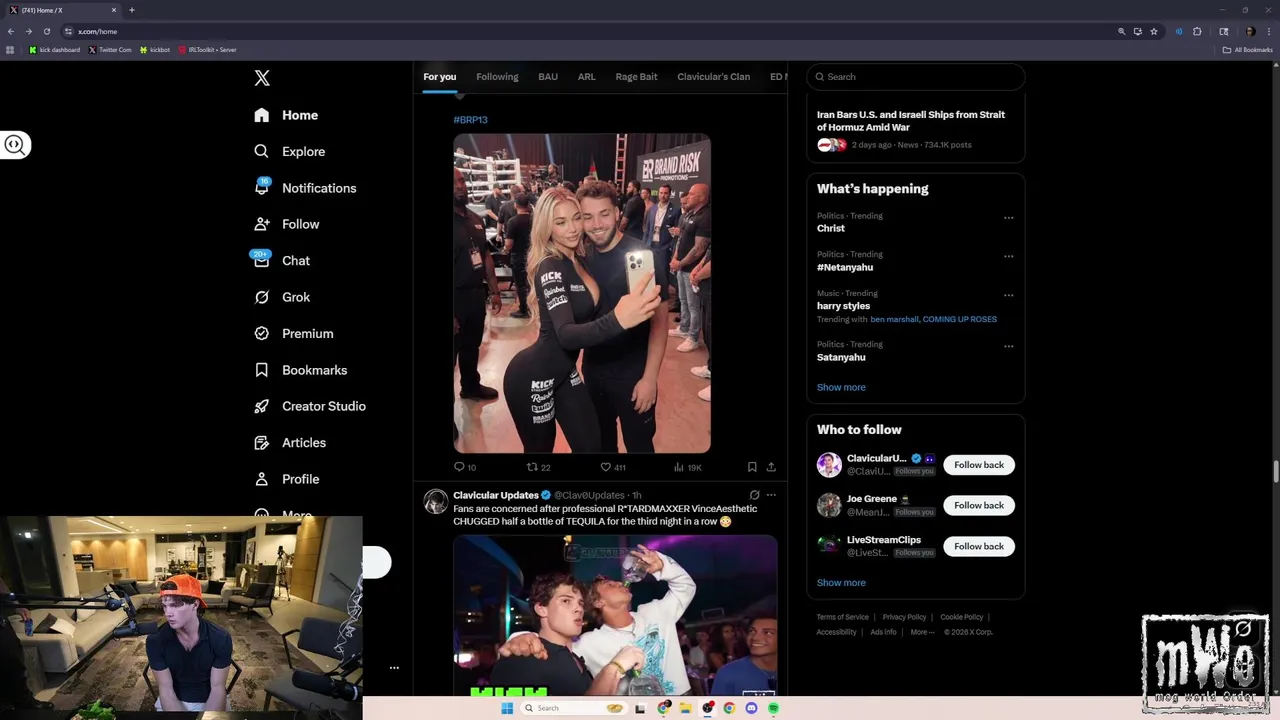Open the kick dashboard bookmark
Screen dimensions: 1280x720
tap(54, 50)
